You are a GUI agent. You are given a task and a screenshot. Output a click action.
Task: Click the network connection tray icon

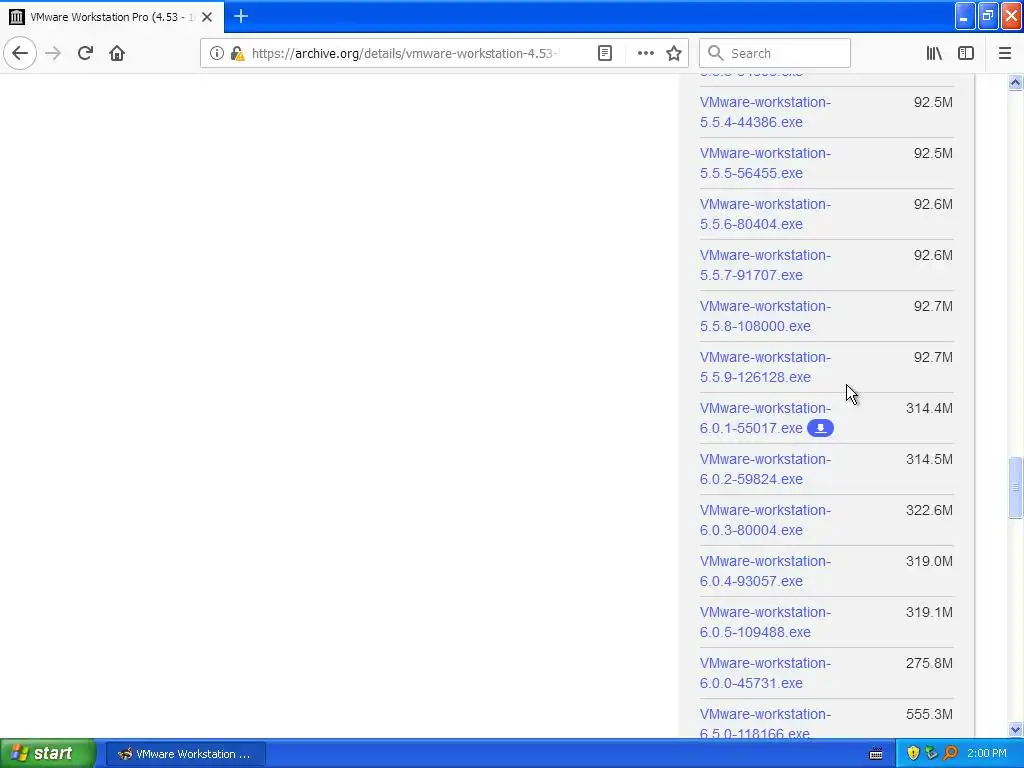pyautogui.click(x=931, y=753)
